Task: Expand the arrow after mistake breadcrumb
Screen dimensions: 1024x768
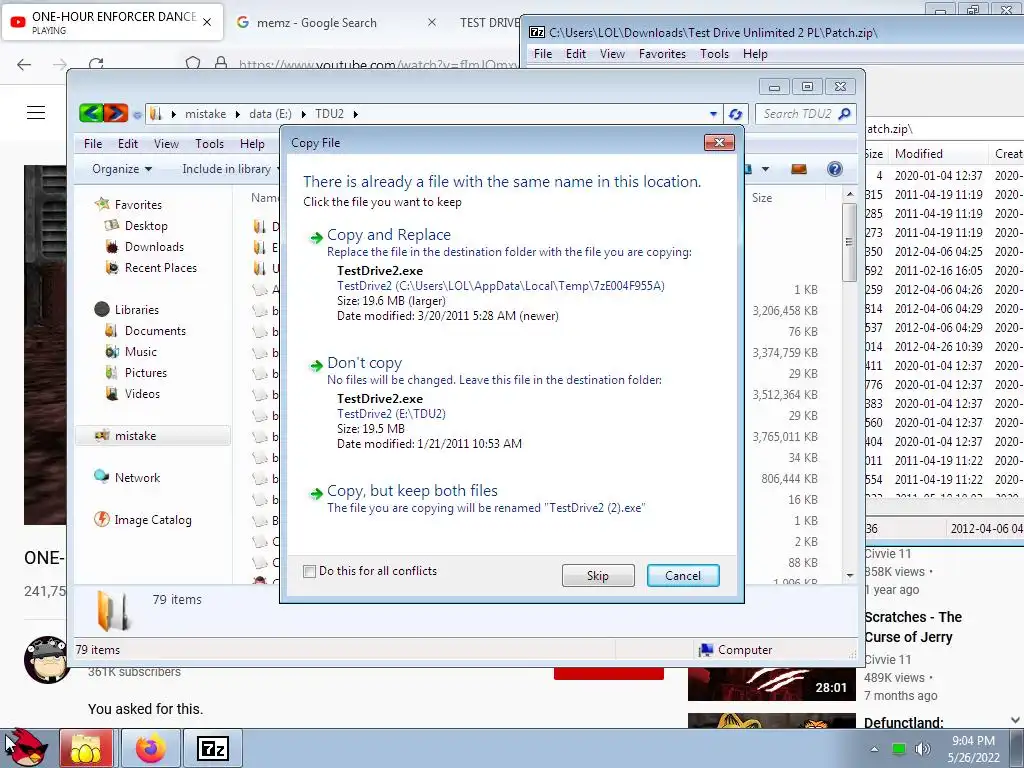Action: [238, 114]
